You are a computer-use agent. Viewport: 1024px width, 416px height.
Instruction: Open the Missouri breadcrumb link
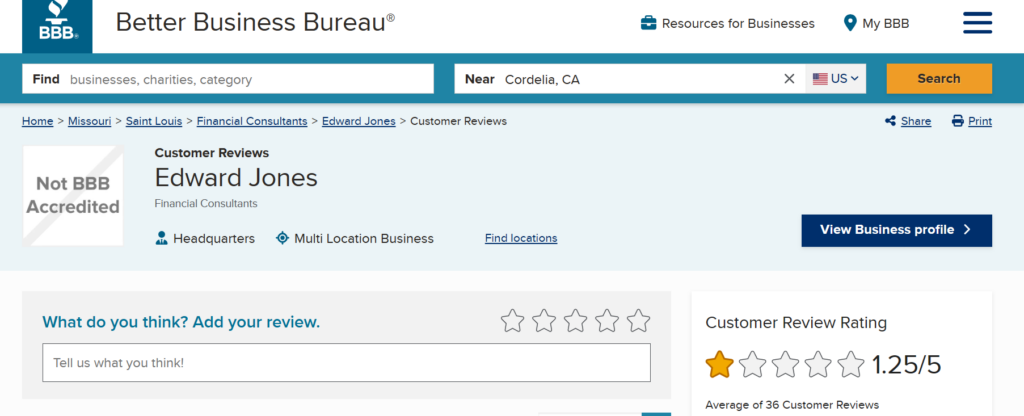tap(89, 121)
